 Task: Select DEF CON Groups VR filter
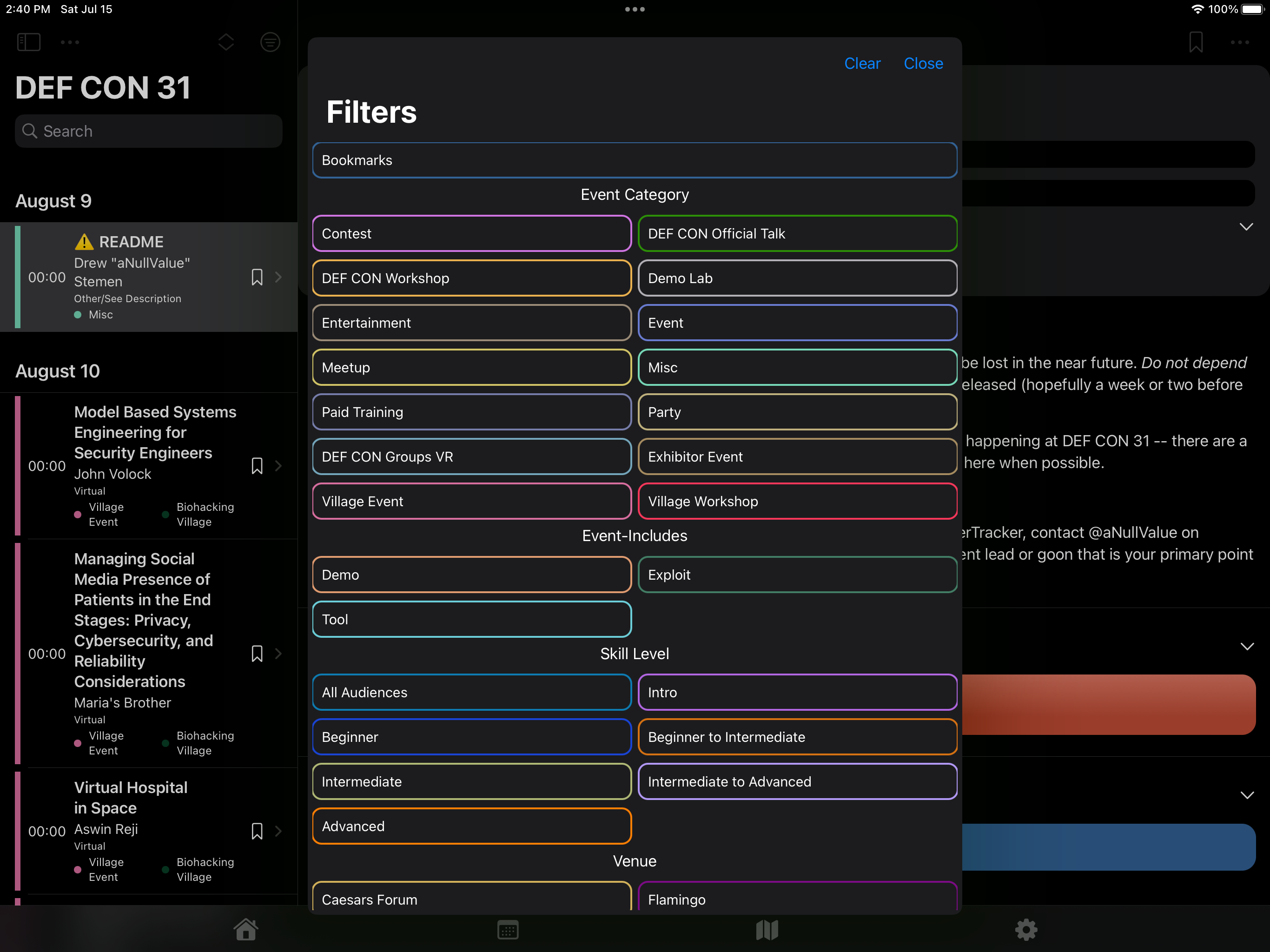pos(472,456)
